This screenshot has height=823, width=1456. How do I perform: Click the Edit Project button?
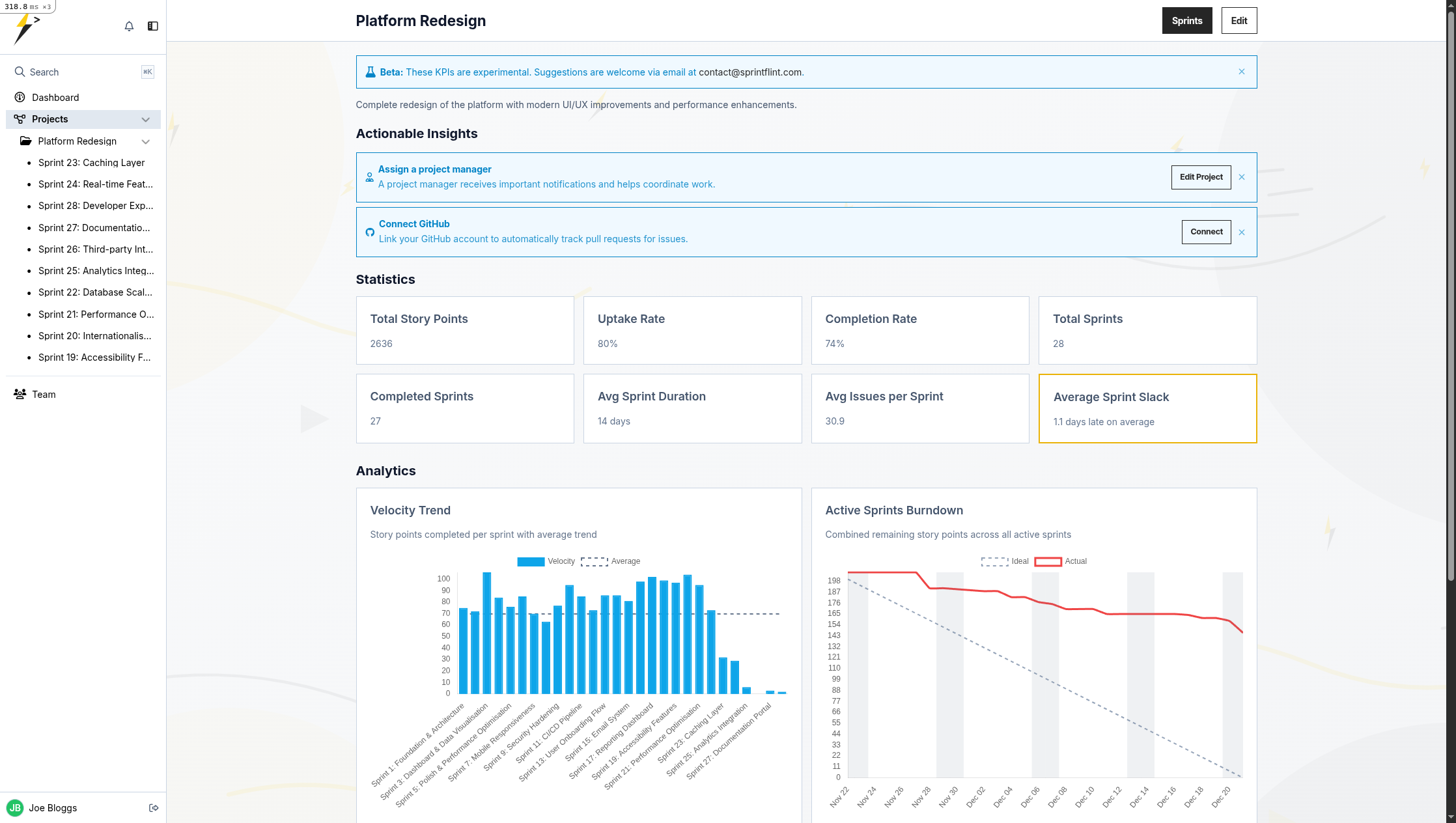click(1201, 177)
